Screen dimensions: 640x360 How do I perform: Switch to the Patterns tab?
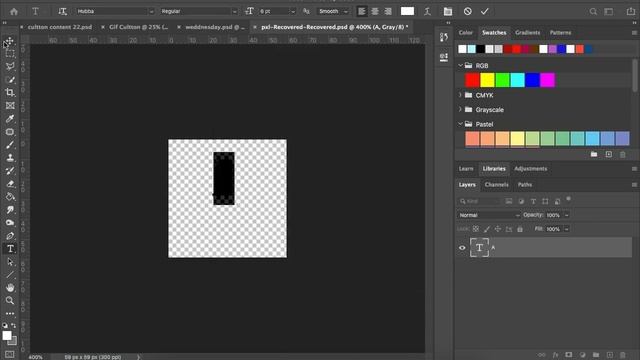560,33
